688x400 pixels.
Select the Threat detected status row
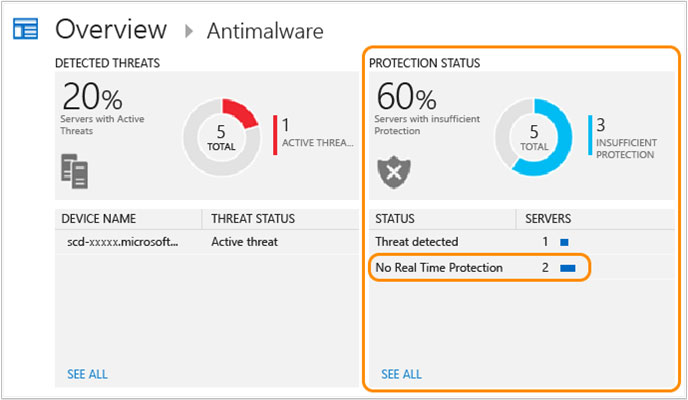pyautogui.click(x=521, y=242)
